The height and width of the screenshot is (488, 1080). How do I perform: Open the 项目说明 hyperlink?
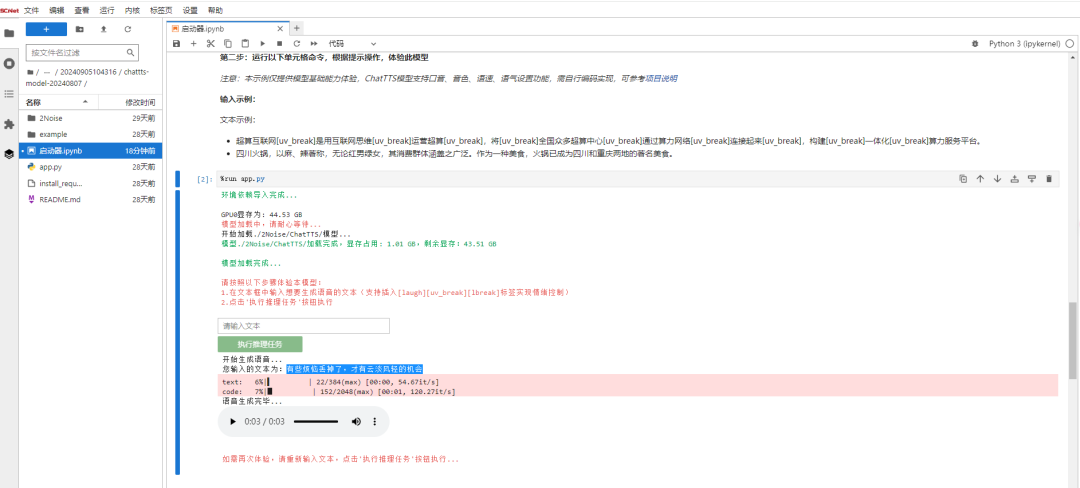coord(661,77)
